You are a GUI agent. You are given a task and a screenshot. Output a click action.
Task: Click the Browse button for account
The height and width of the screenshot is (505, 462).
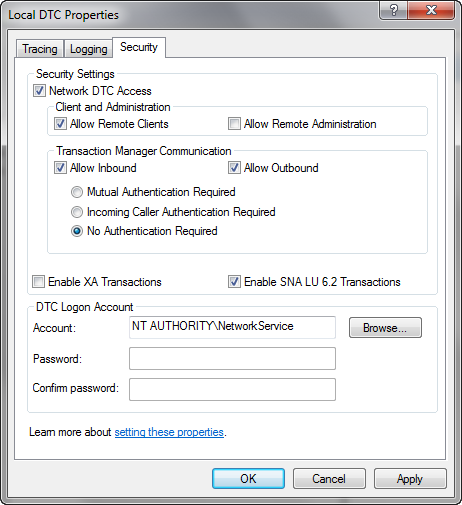pos(385,328)
